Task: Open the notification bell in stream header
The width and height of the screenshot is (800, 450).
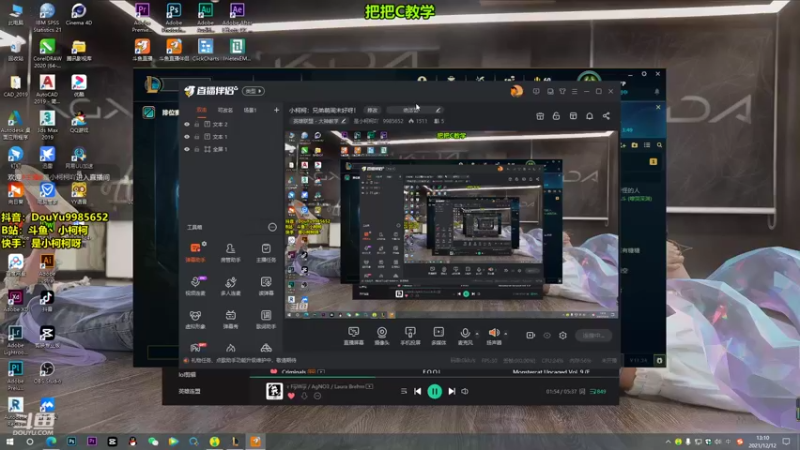Action: [589, 116]
